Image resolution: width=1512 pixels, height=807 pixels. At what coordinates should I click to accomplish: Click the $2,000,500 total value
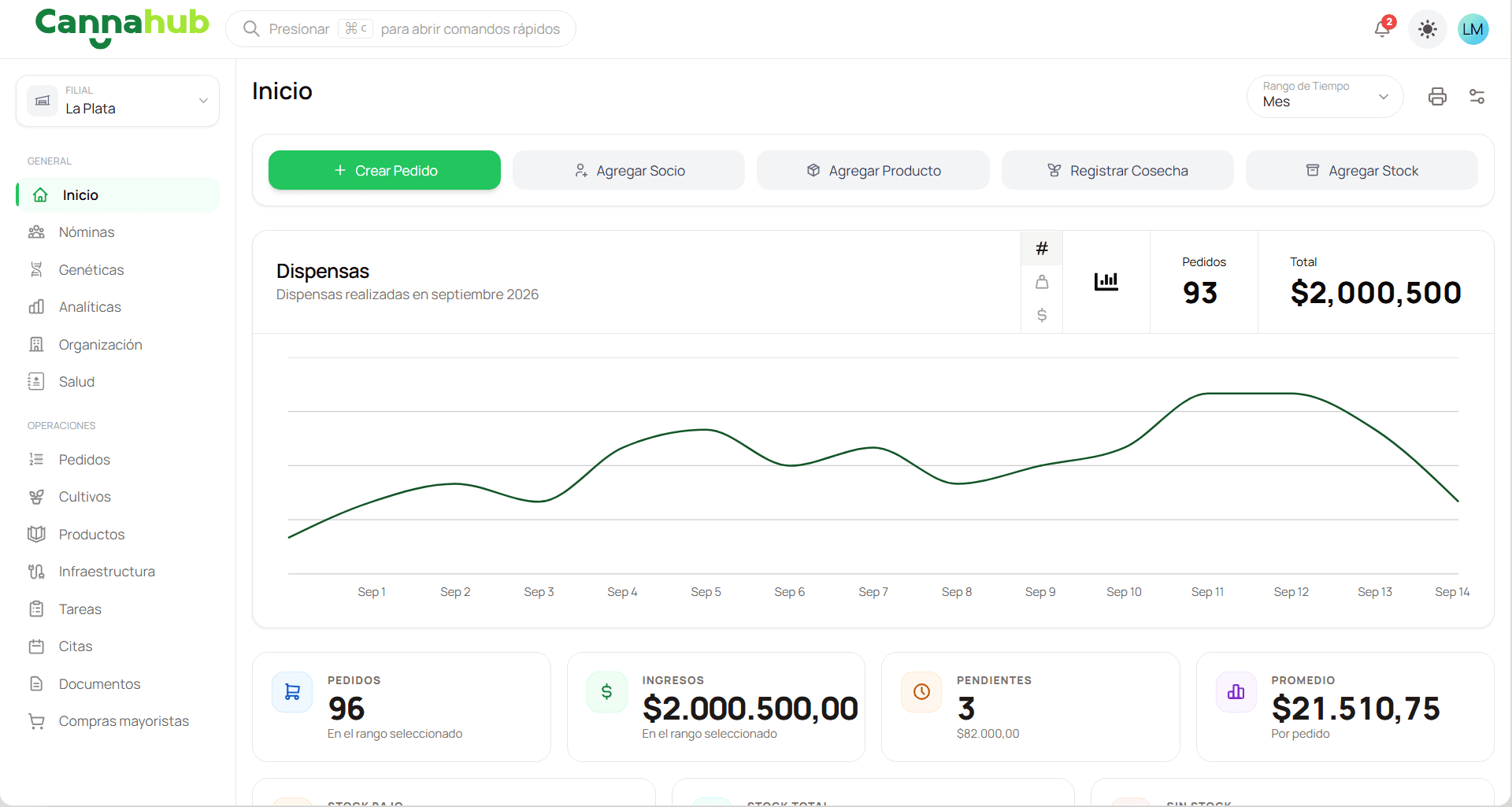coord(1376,293)
